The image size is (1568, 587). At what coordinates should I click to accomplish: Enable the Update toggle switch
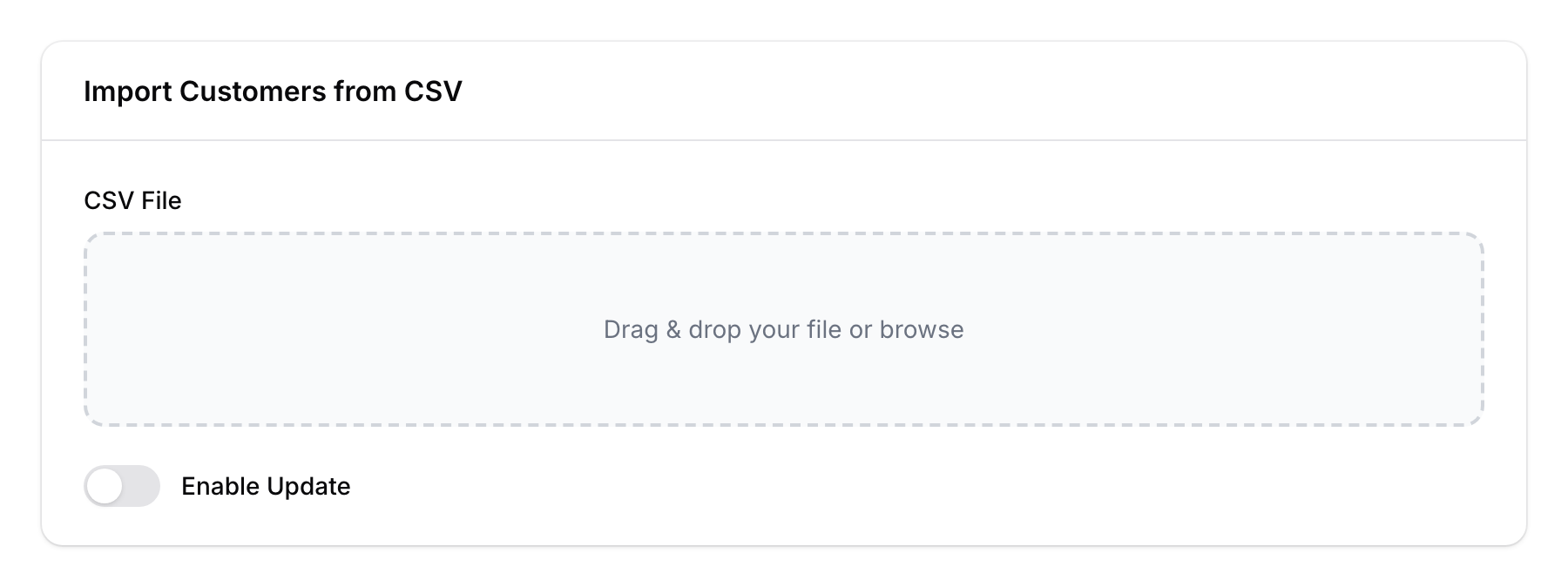point(122,487)
